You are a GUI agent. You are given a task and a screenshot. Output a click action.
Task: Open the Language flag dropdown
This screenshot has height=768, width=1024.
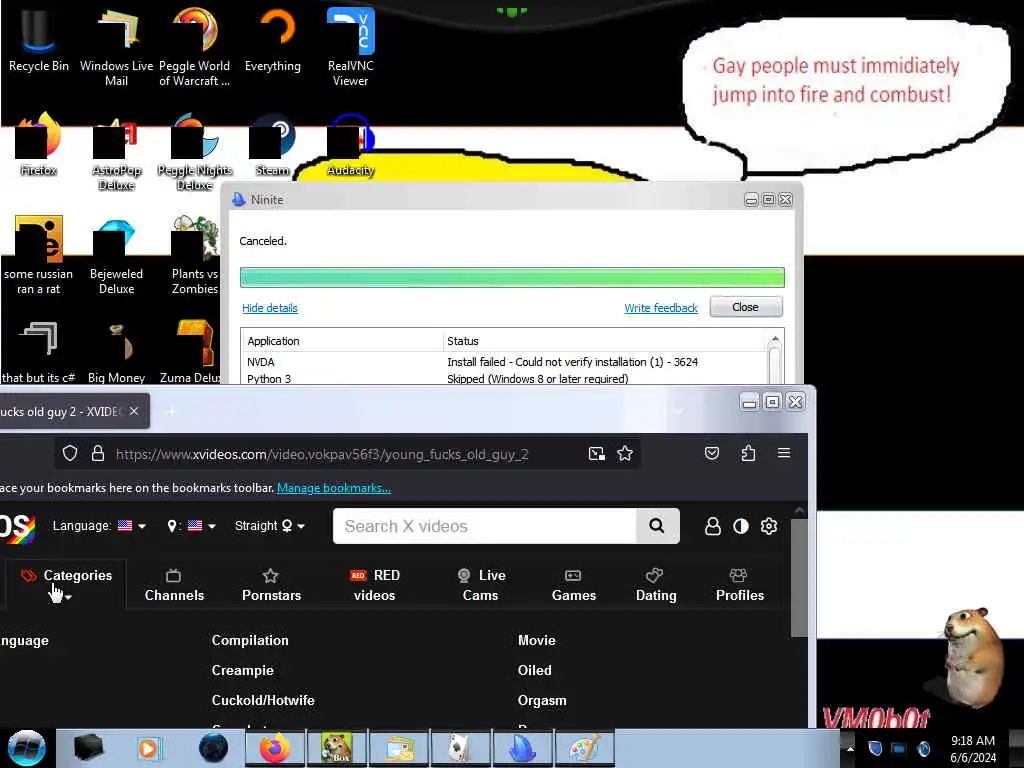tap(99, 526)
